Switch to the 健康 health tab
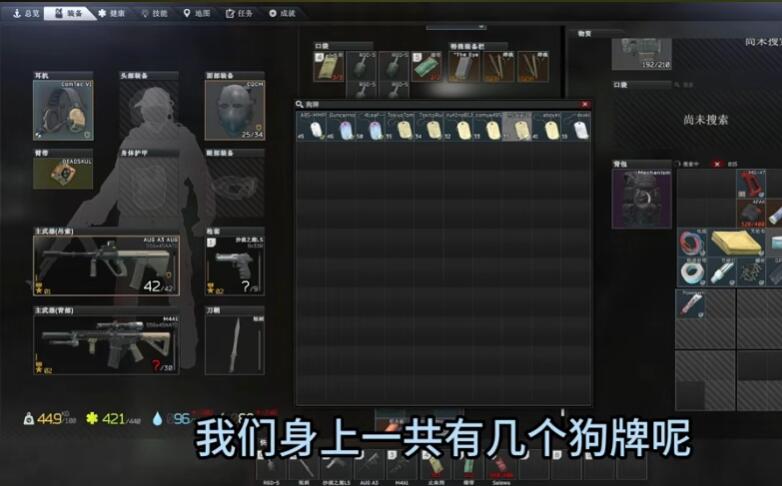Viewport: 782px width, 486px height. pyautogui.click(x=112, y=13)
